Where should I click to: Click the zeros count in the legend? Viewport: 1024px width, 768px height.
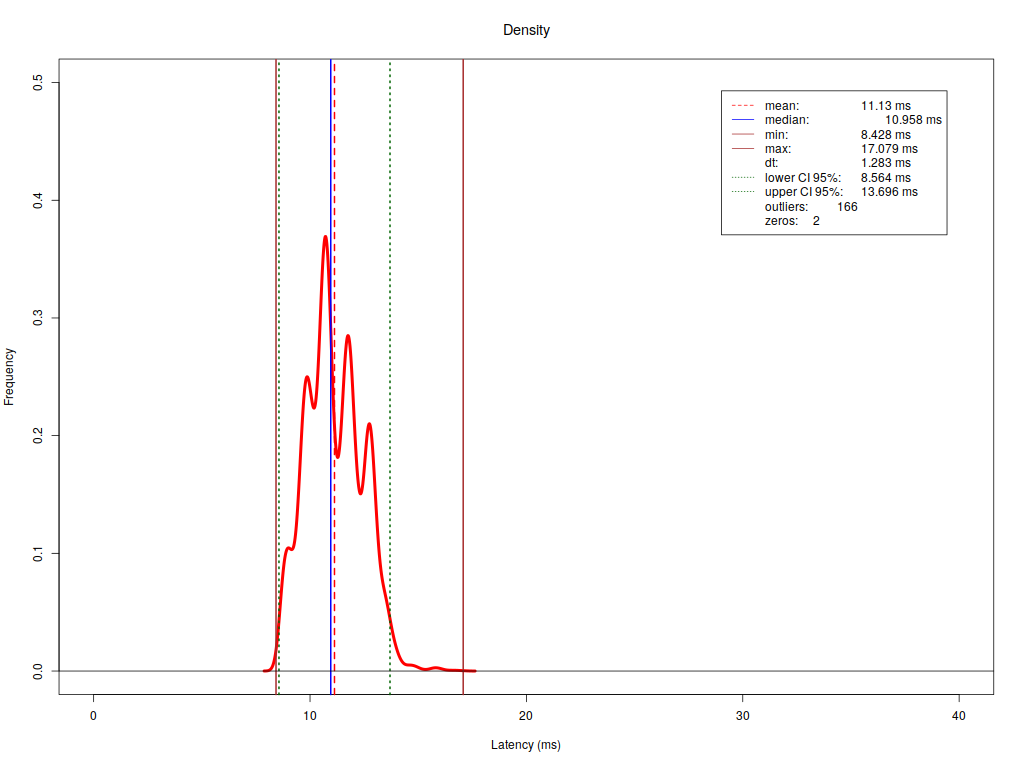(815, 221)
